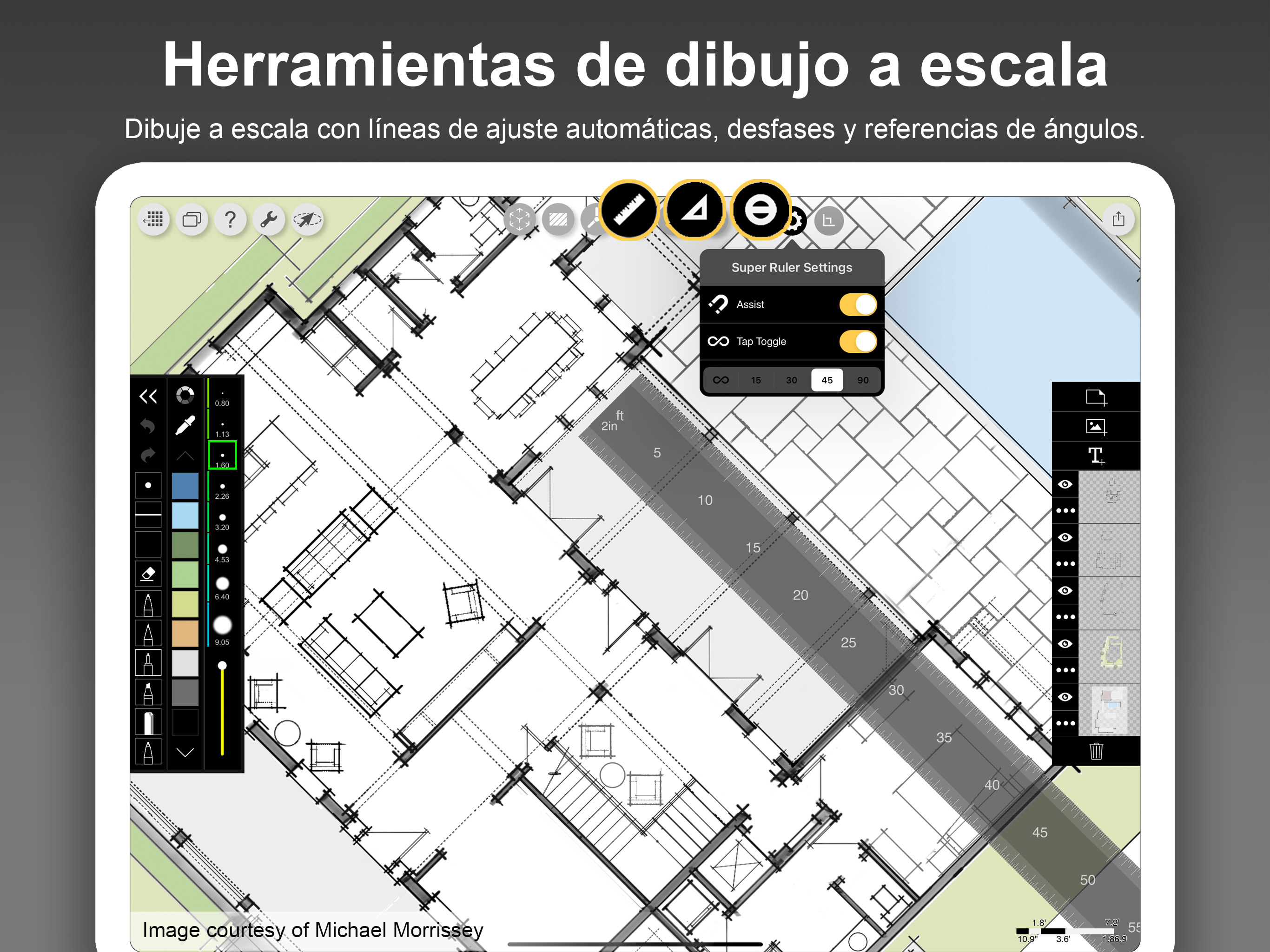The height and width of the screenshot is (952, 1270).
Task: Disable the Tap Toggle switch
Action: click(858, 342)
